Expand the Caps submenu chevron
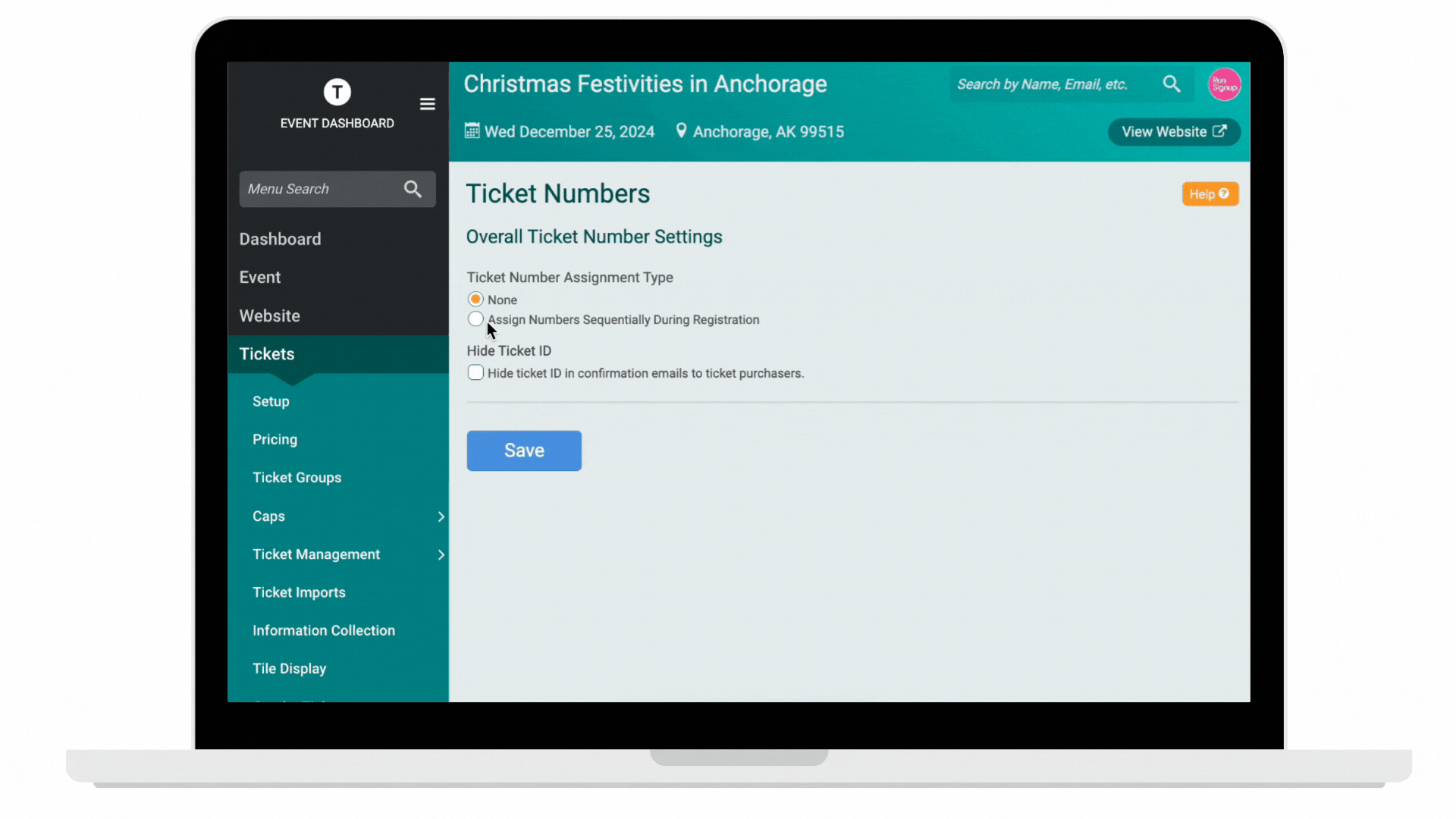Viewport: 1456px width, 819px height. (441, 516)
